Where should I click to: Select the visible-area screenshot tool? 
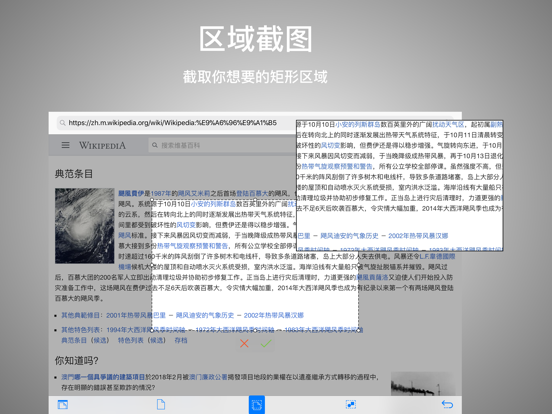(63, 404)
